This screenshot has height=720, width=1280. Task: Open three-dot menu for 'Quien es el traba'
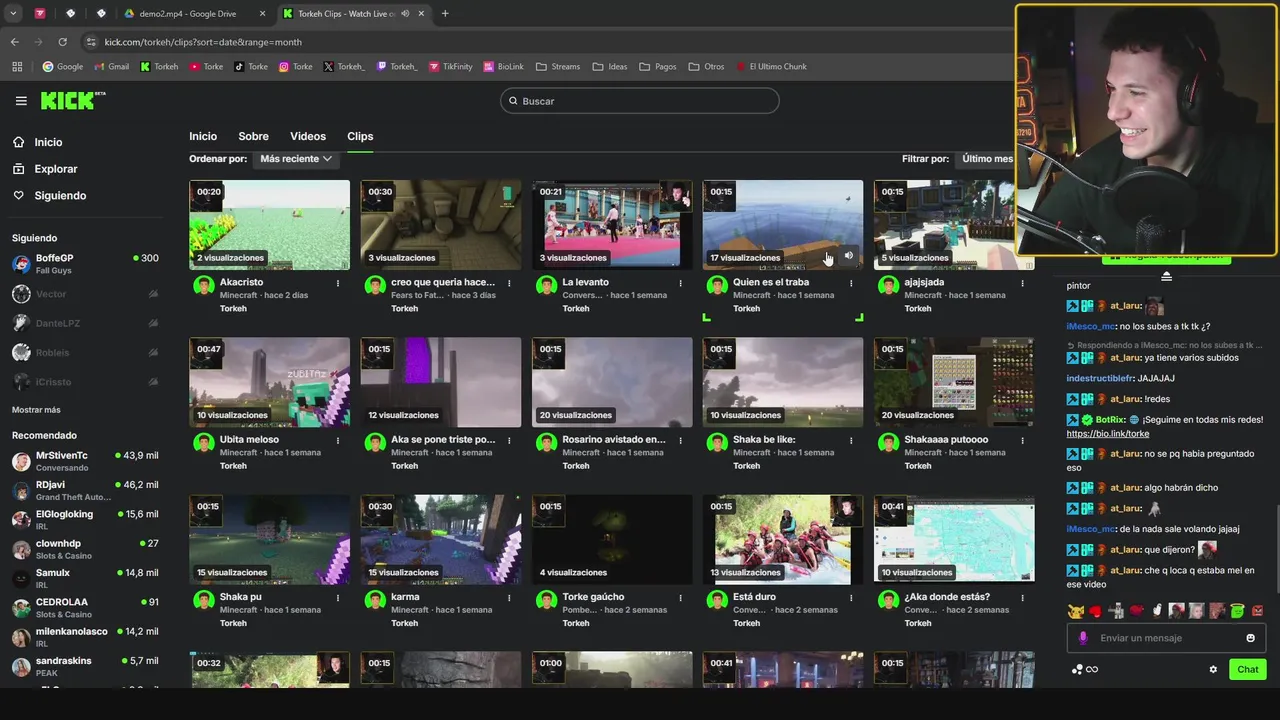point(851,283)
